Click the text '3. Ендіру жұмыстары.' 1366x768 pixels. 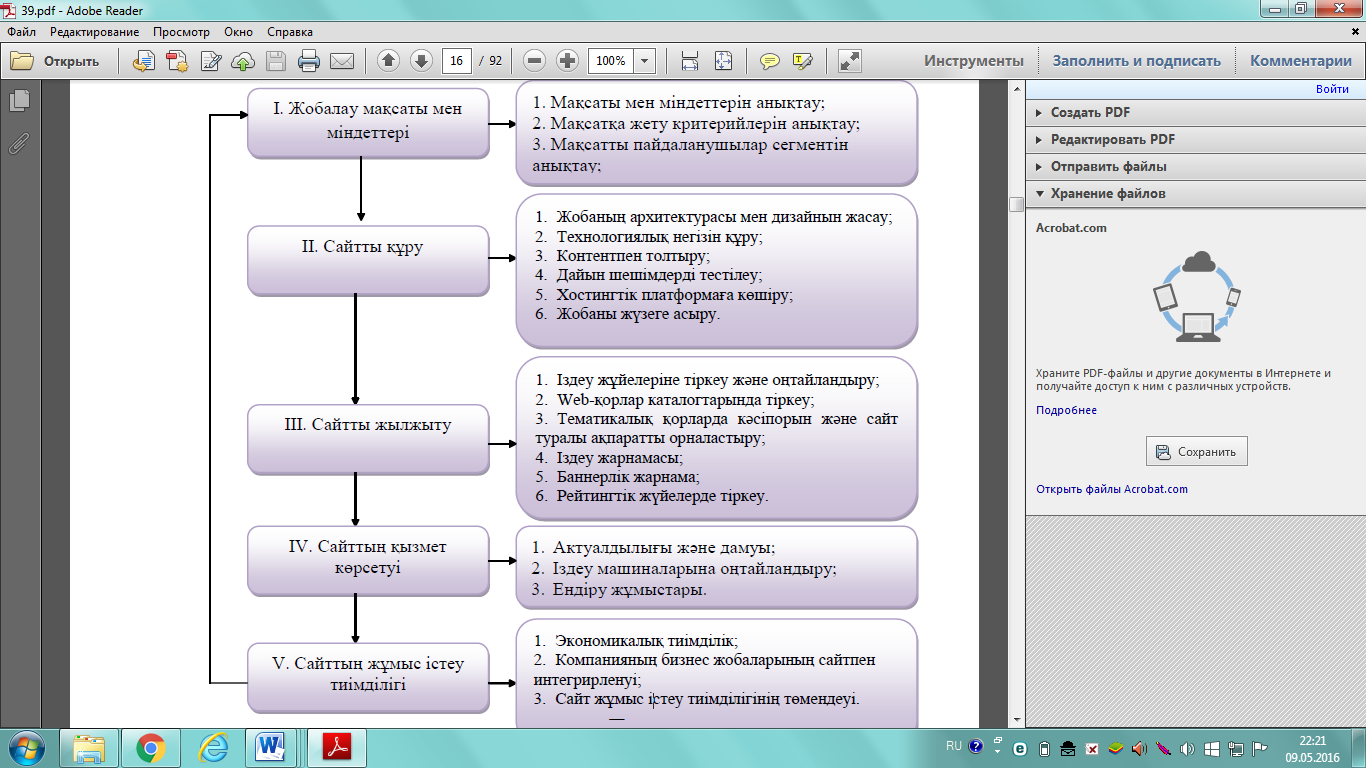pyautogui.click(x=620, y=590)
